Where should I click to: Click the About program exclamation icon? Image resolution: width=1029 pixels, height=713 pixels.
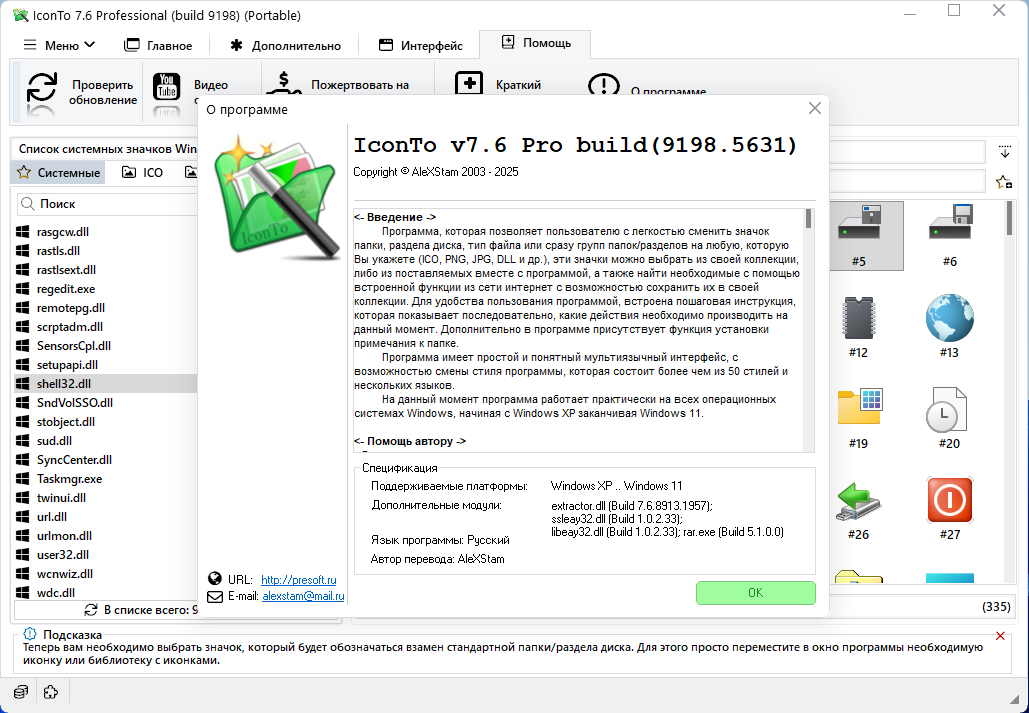point(603,85)
